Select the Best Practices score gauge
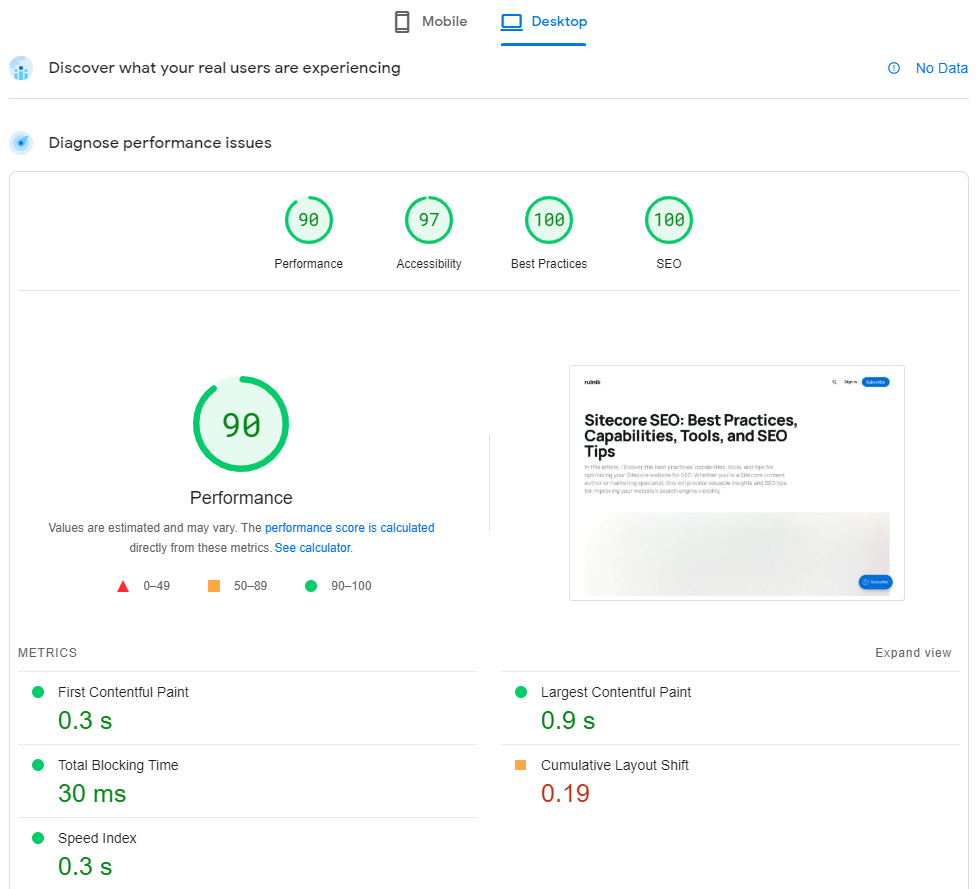This screenshot has height=889, width=979. pyautogui.click(x=548, y=221)
